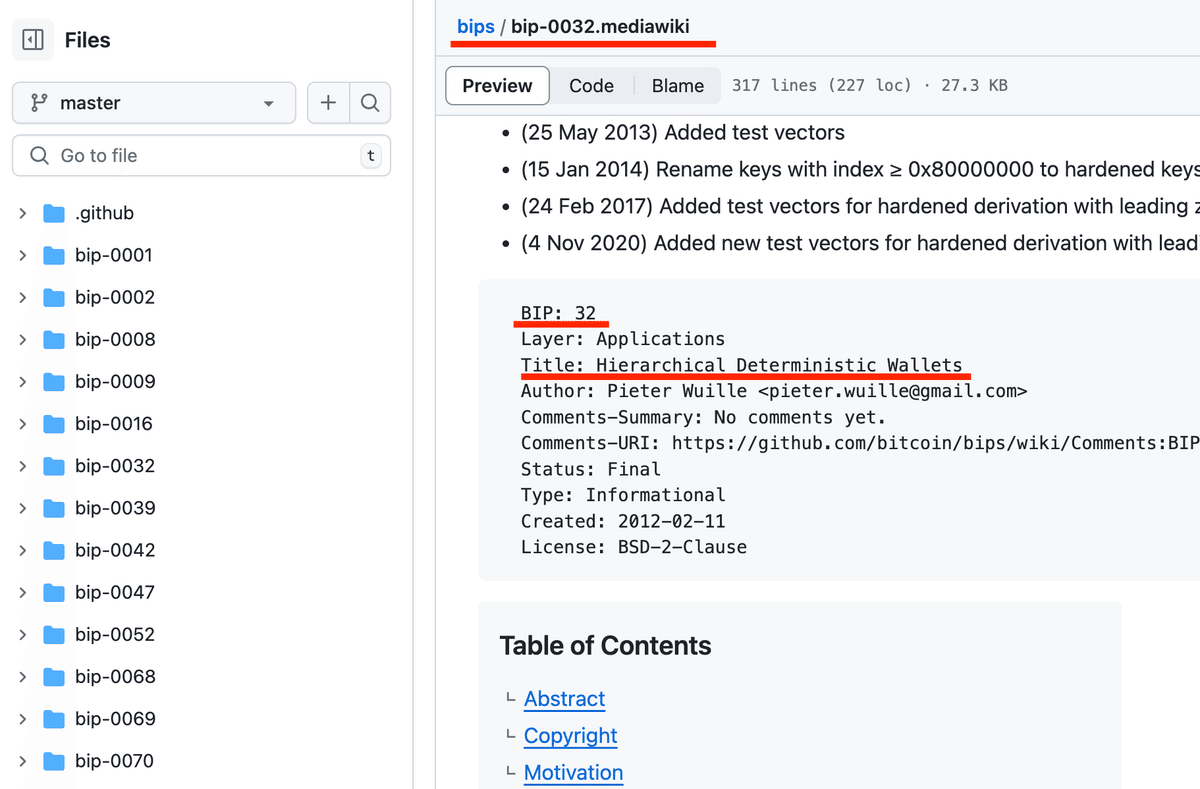
Task: Expand the bip-0039 folder chevron
Action: coord(22,508)
